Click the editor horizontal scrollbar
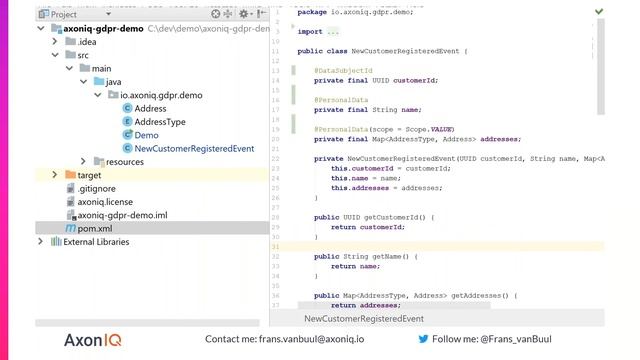Image resolution: width=640 pixels, height=360 pixels. (x=394, y=305)
